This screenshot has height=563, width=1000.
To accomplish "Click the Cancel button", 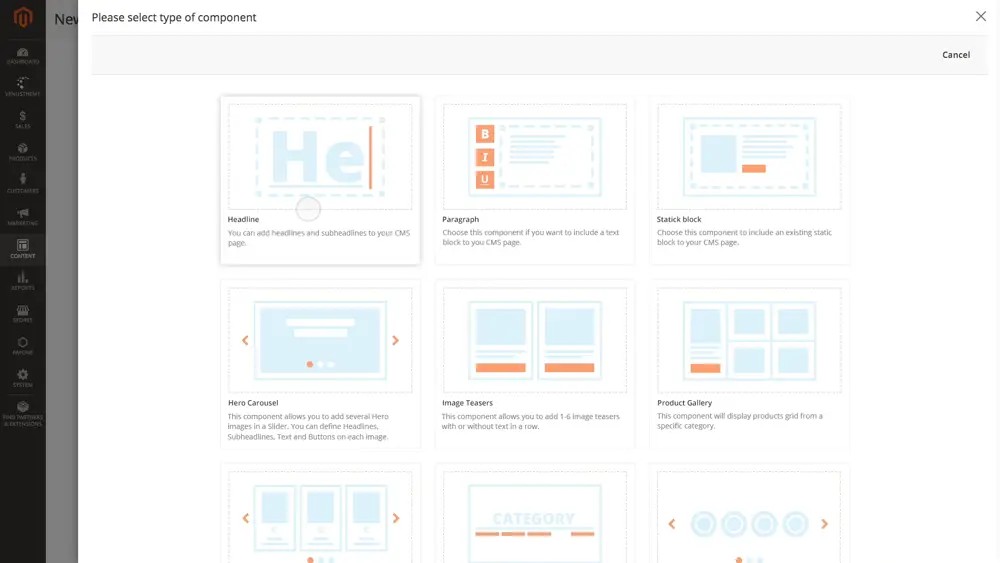I will (x=956, y=55).
